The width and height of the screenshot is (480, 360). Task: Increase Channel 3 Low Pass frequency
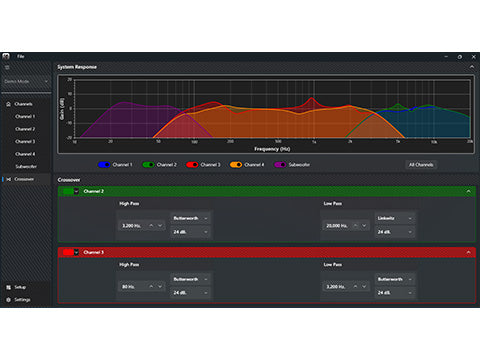click(x=356, y=287)
